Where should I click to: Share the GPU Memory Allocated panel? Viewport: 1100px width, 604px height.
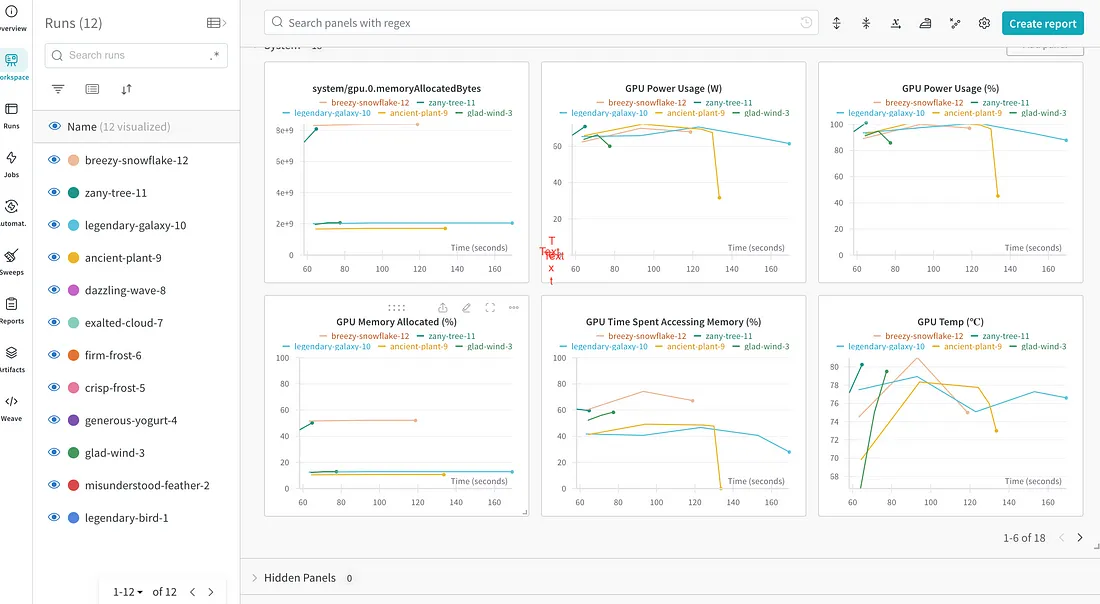(x=443, y=308)
